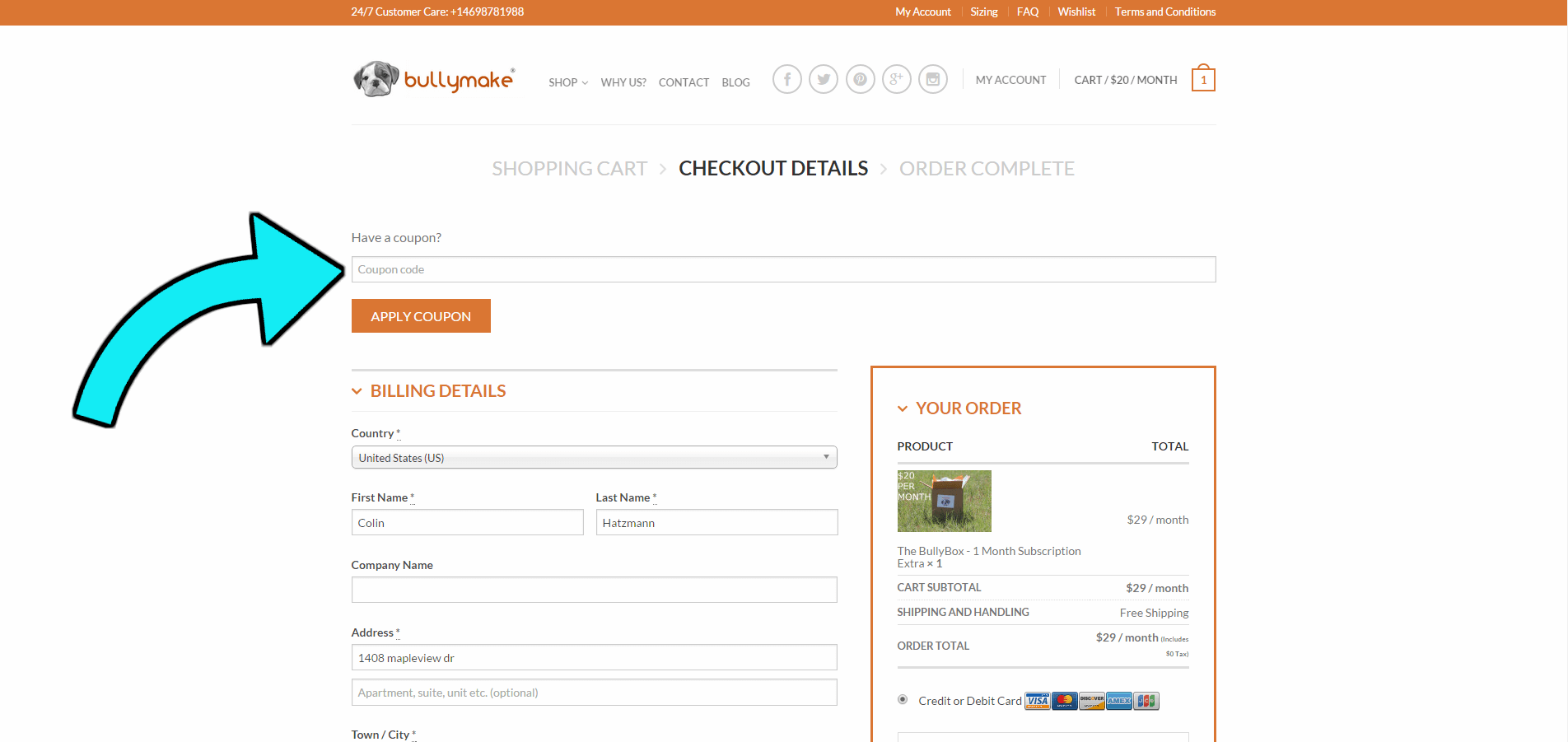Click the BullyBox product thumbnail
This screenshot has width=1568, height=742.
(944, 501)
